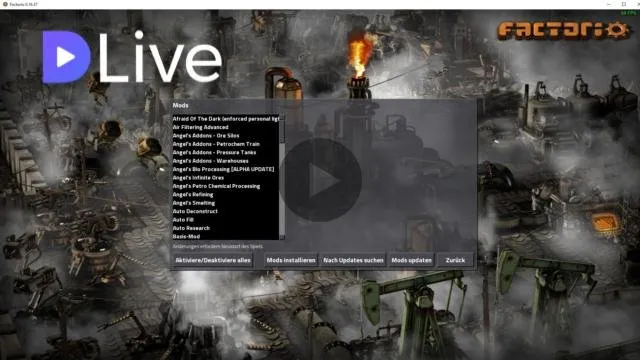
Task: Select Auto Fill mod entry
Action: [x=226, y=220]
